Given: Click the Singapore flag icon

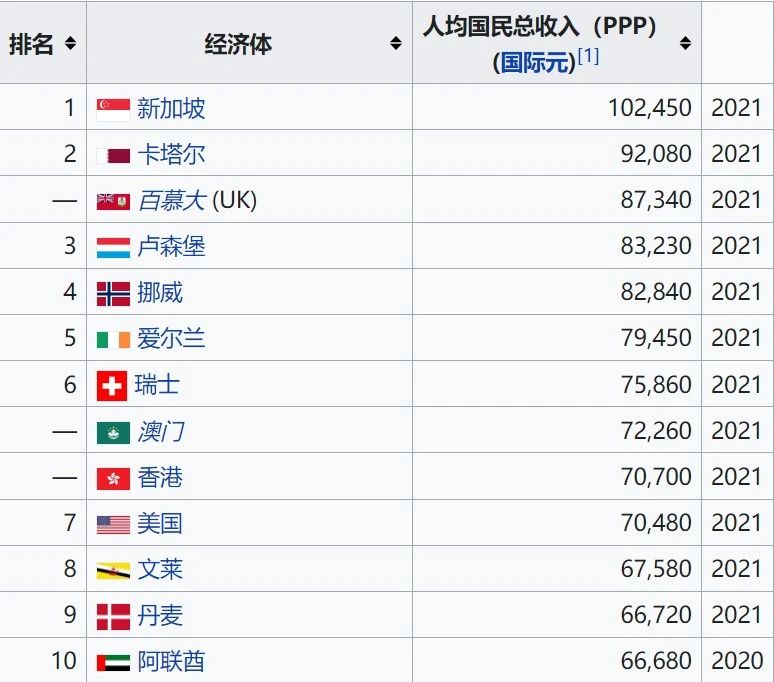Looking at the screenshot, I should (x=114, y=110).
